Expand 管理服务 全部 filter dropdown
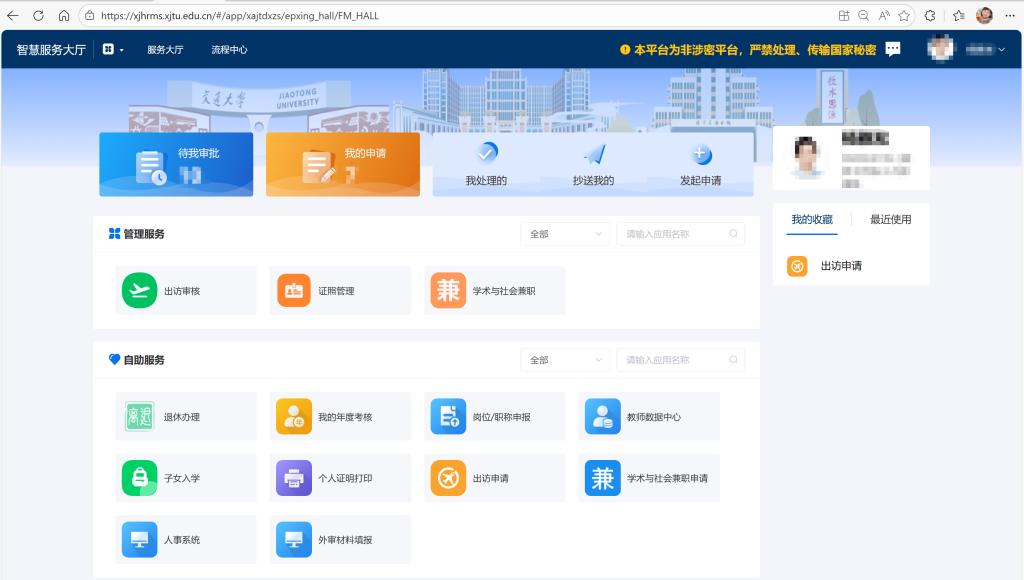 coord(565,234)
